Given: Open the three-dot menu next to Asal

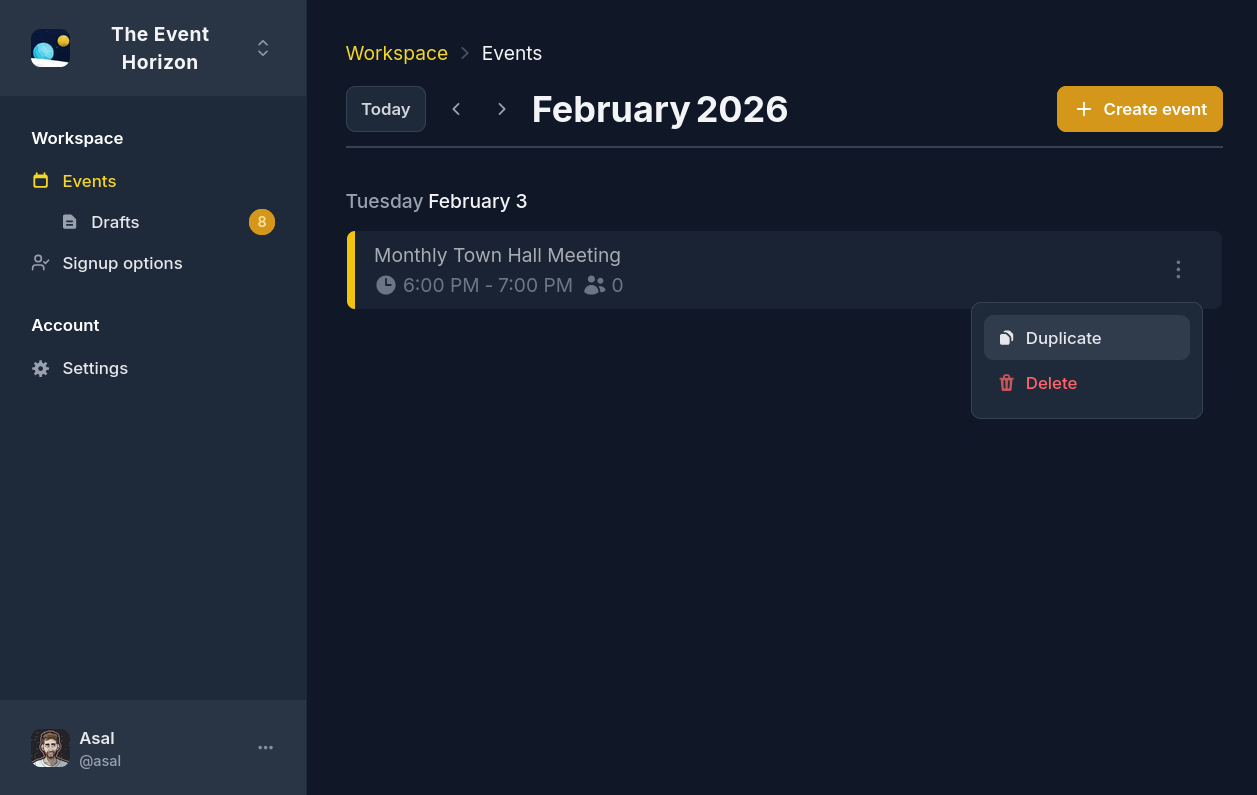Looking at the screenshot, I should coord(265,747).
